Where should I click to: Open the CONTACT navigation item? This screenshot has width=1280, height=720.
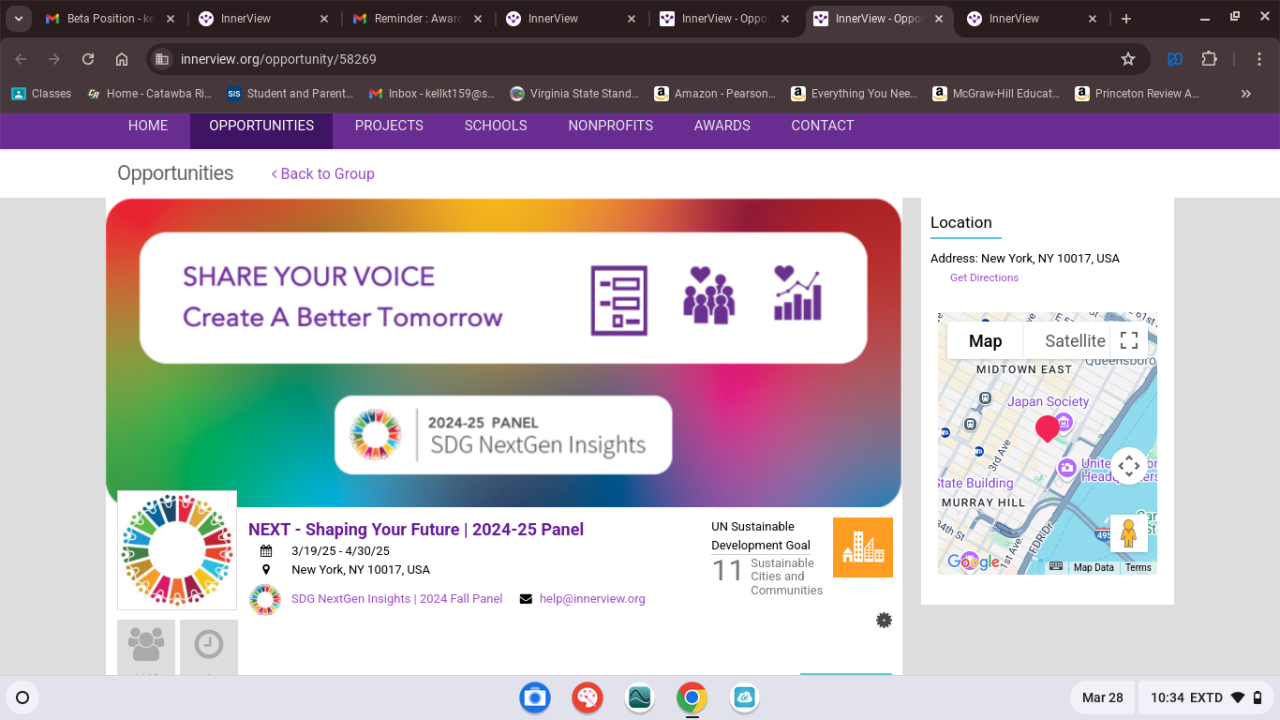[x=823, y=126]
